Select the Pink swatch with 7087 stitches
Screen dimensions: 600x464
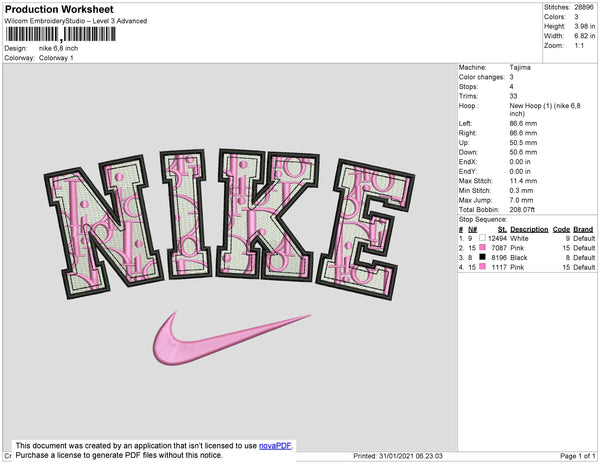(483, 247)
